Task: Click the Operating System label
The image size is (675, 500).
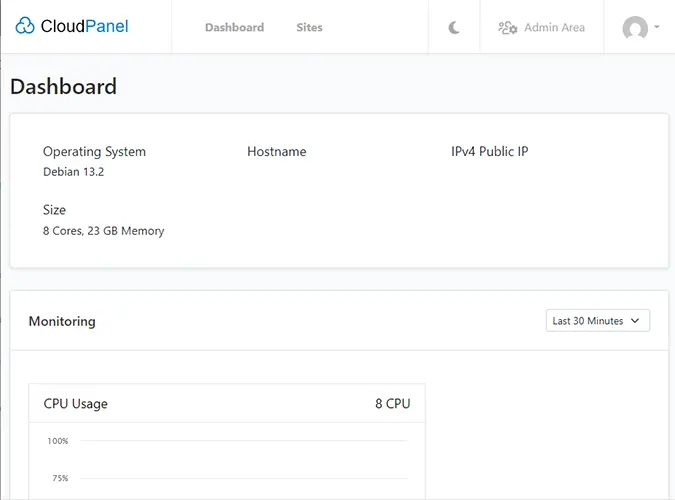Action: coord(94,152)
